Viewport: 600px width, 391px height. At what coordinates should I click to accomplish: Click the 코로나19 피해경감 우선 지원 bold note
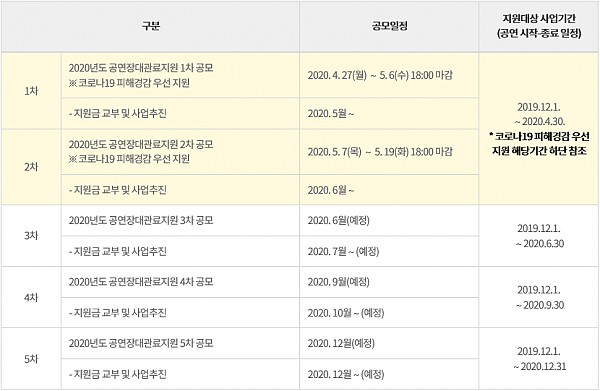click(x=539, y=143)
